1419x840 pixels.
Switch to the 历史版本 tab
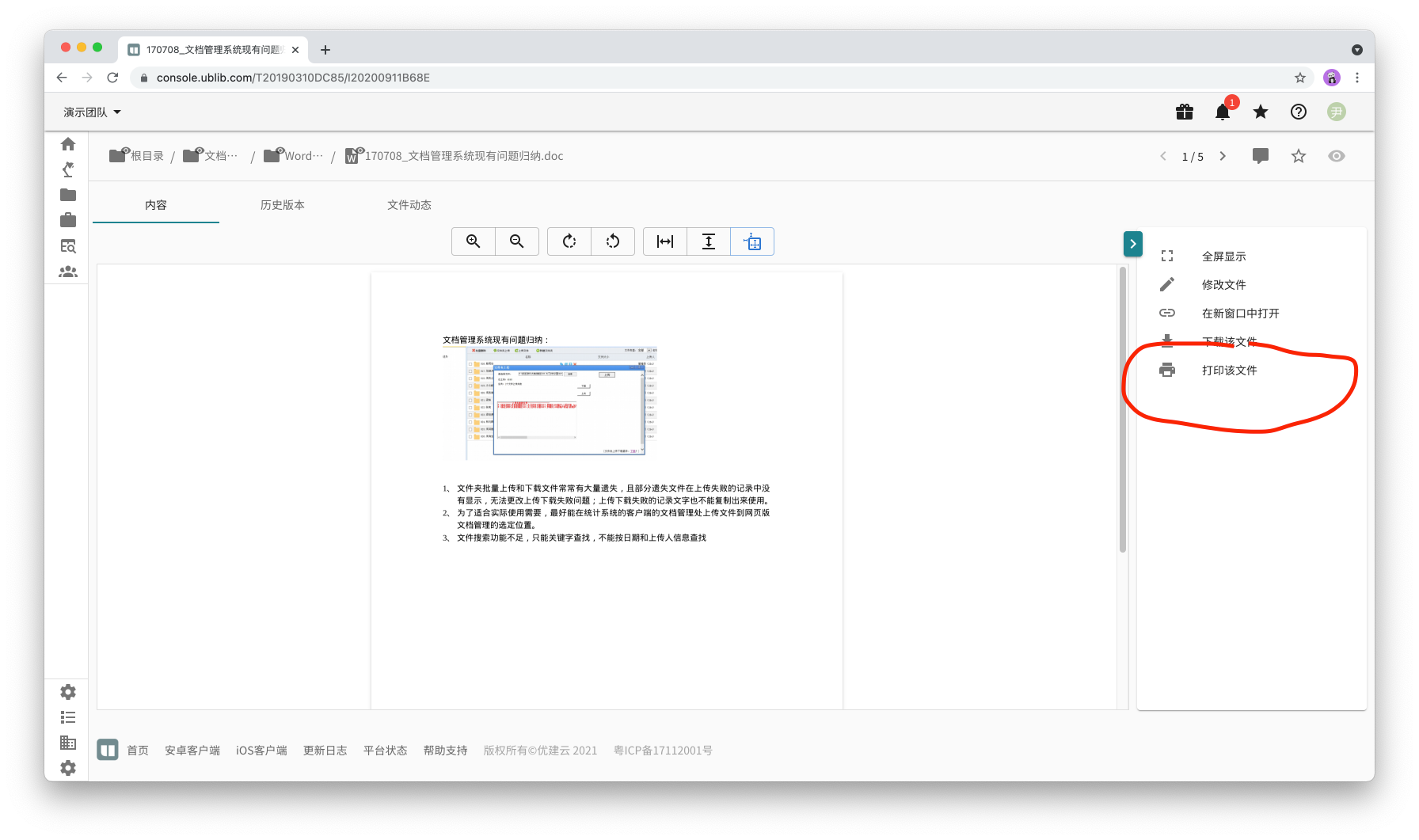[x=283, y=205]
